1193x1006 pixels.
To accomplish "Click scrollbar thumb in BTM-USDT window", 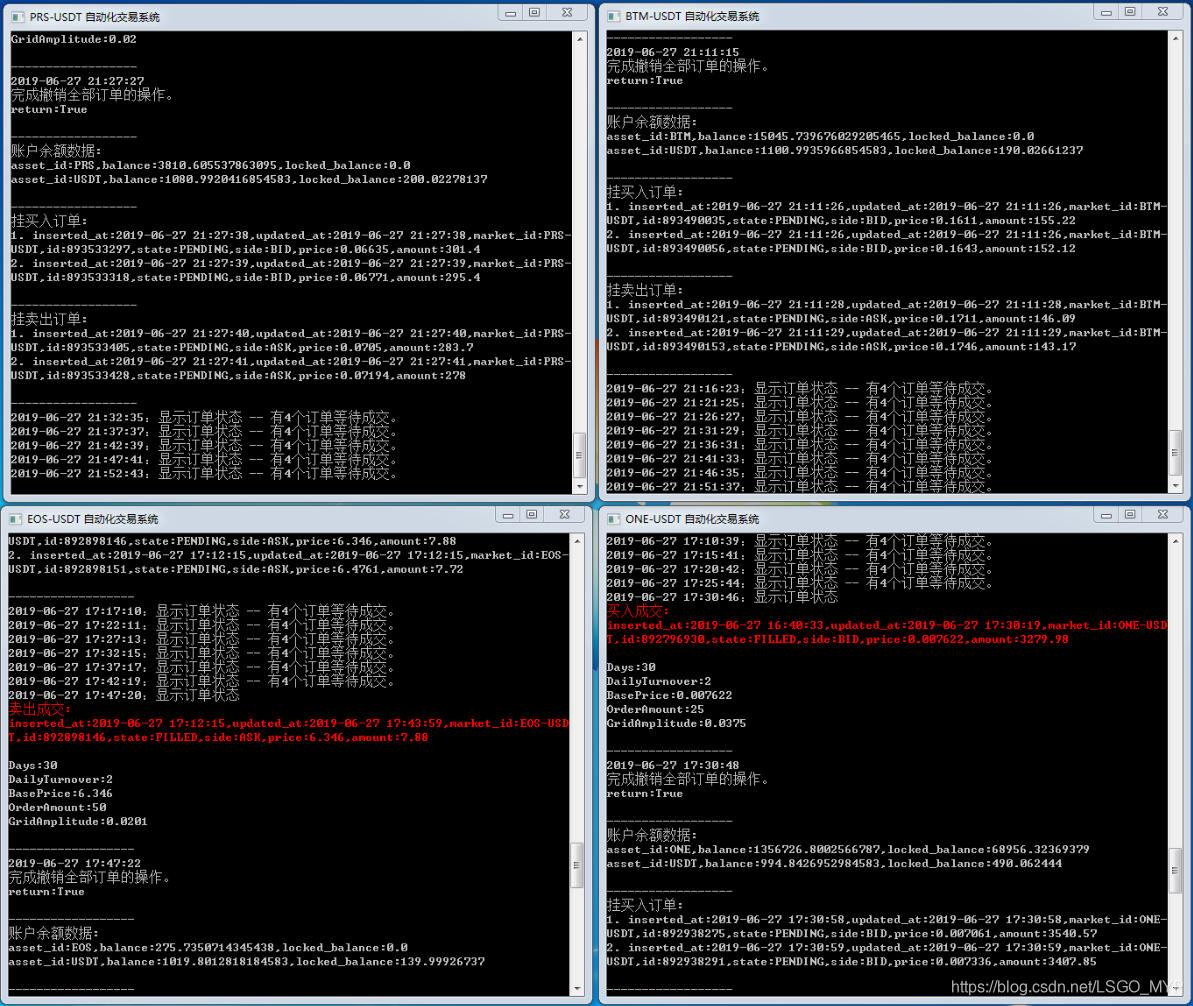I will [1176, 452].
